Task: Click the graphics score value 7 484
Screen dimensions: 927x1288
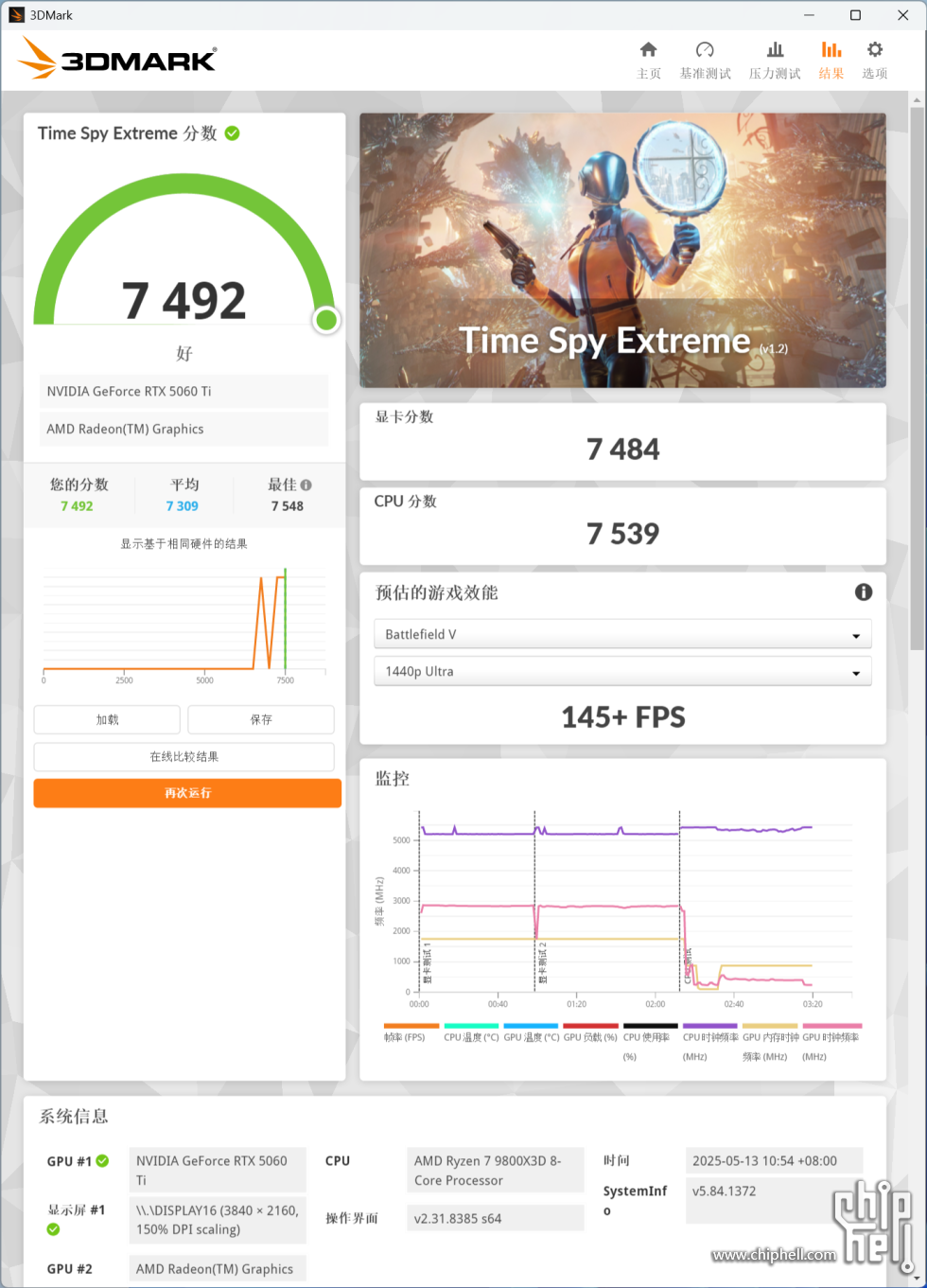Action: (x=622, y=449)
